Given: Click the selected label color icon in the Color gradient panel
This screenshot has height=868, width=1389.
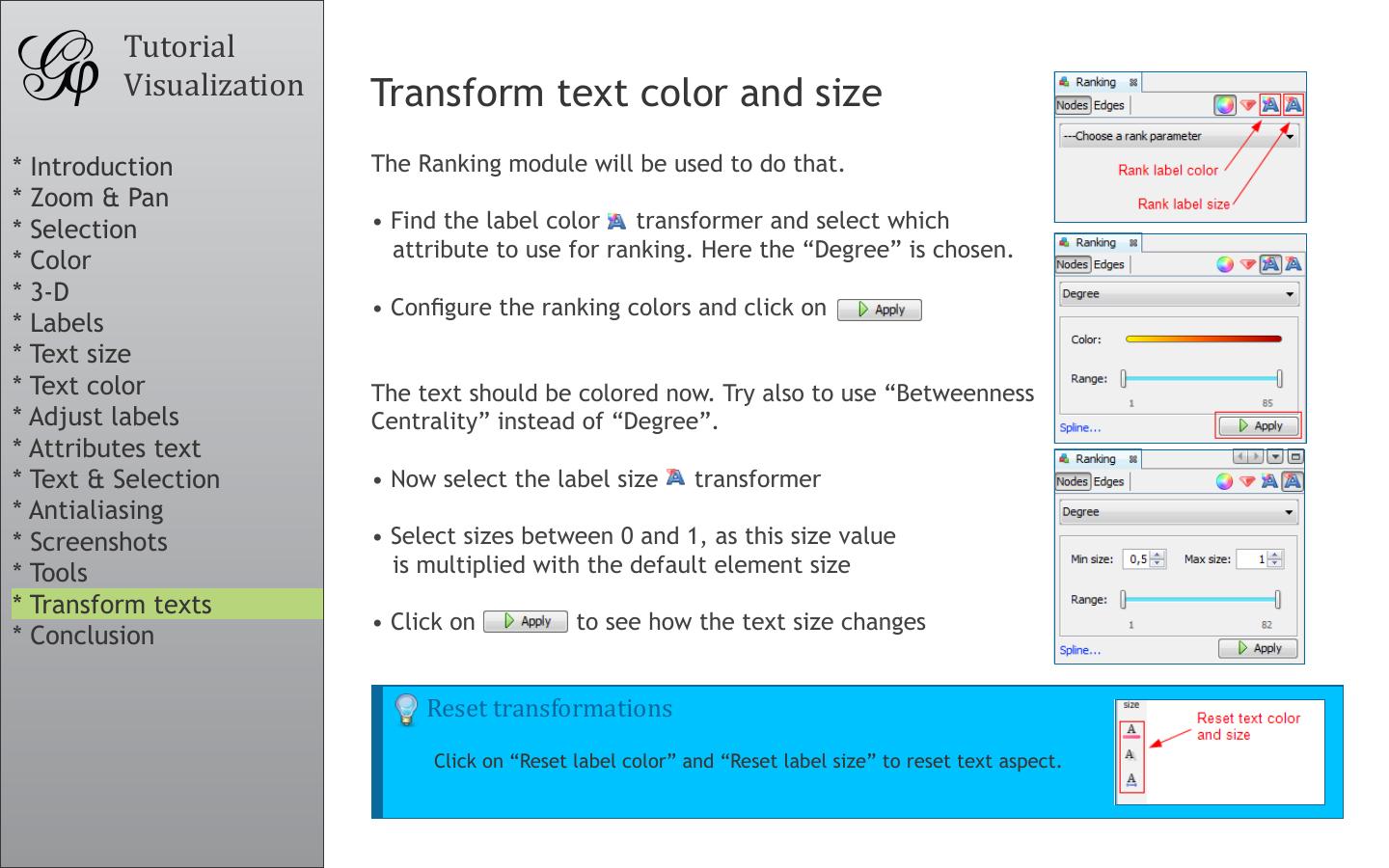Looking at the screenshot, I should (x=1270, y=264).
